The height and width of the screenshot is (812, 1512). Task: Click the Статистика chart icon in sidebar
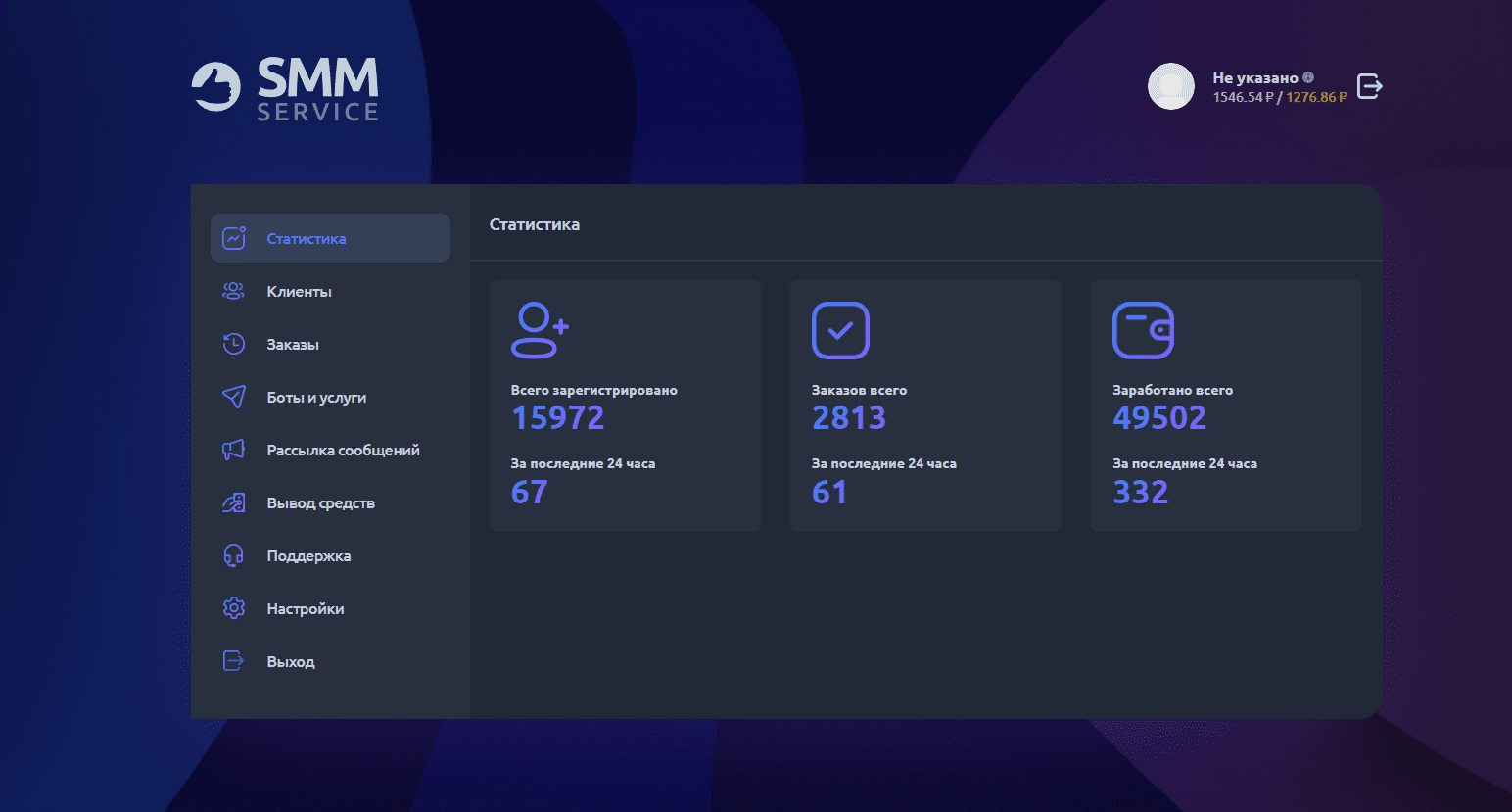[x=234, y=238]
